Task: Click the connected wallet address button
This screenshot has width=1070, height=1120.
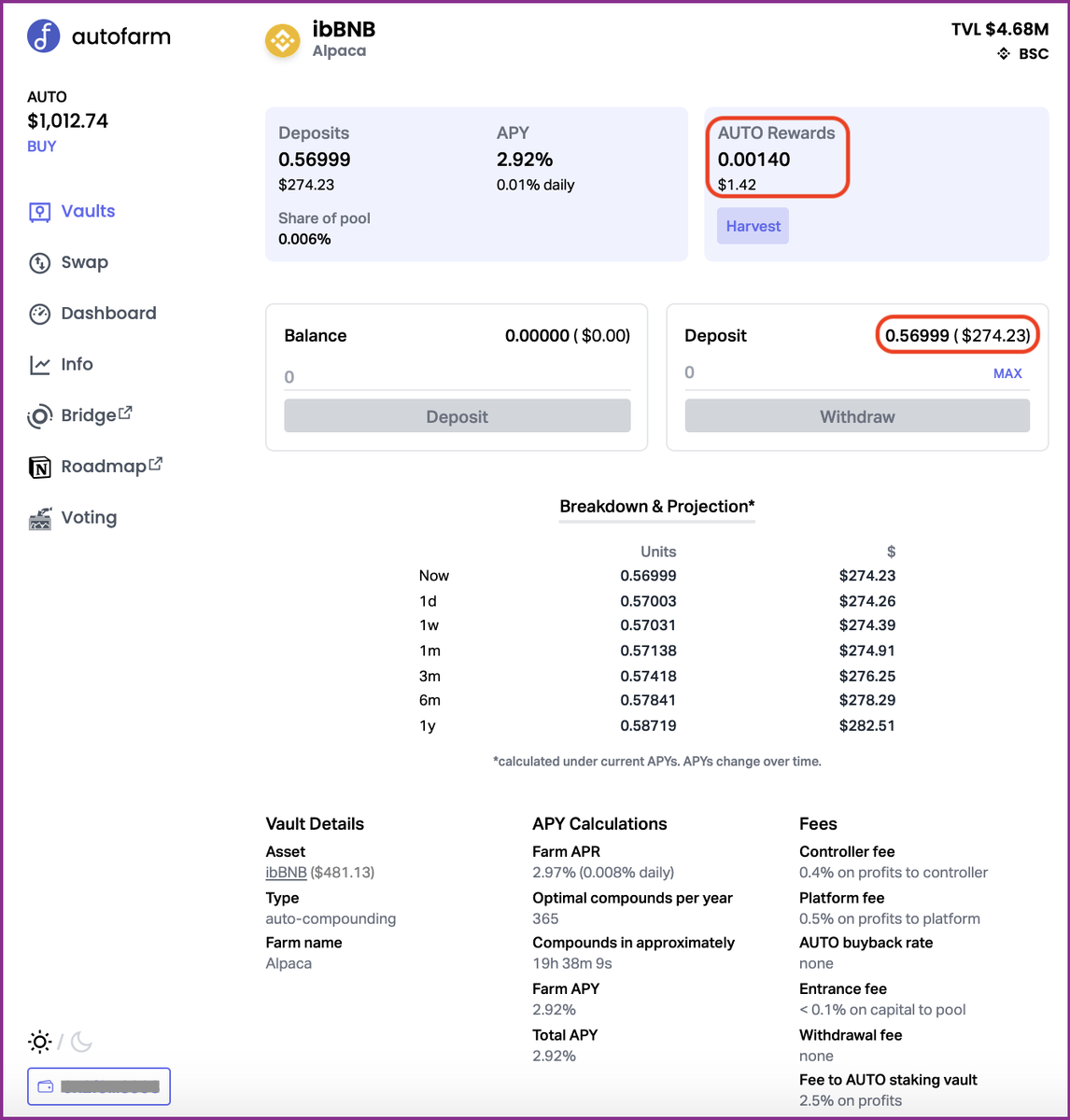Action: (x=99, y=1086)
